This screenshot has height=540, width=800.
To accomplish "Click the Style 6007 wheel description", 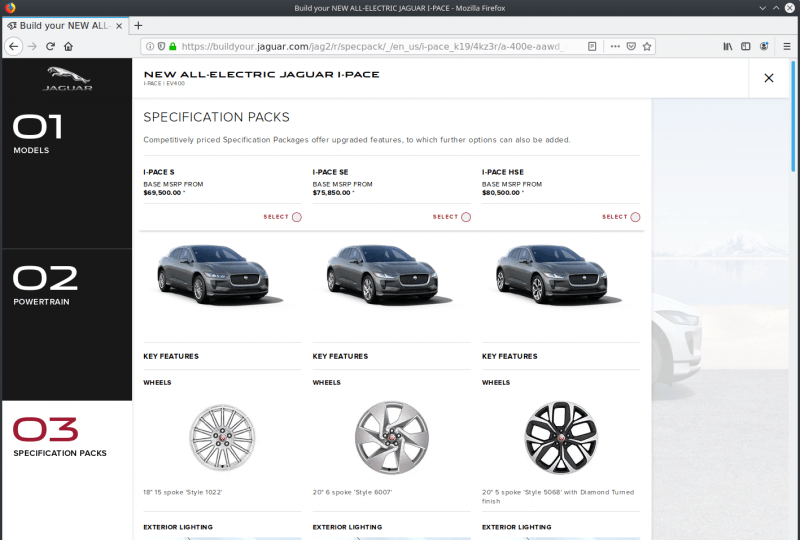I will click(x=352, y=493).
